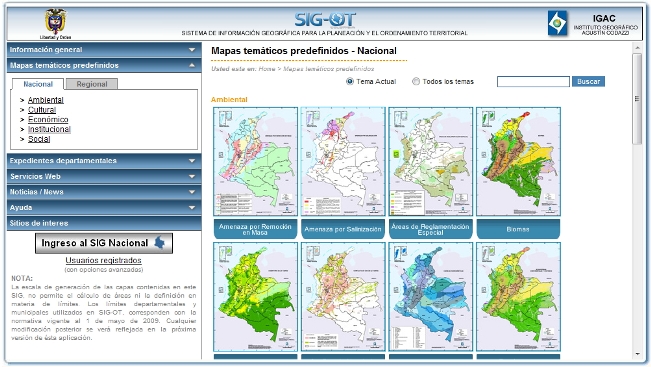The width and height of the screenshot is (651, 367).
Task: Click the Amenaza por Remoción en Masa label button
Action: pyautogui.click(x=255, y=229)
